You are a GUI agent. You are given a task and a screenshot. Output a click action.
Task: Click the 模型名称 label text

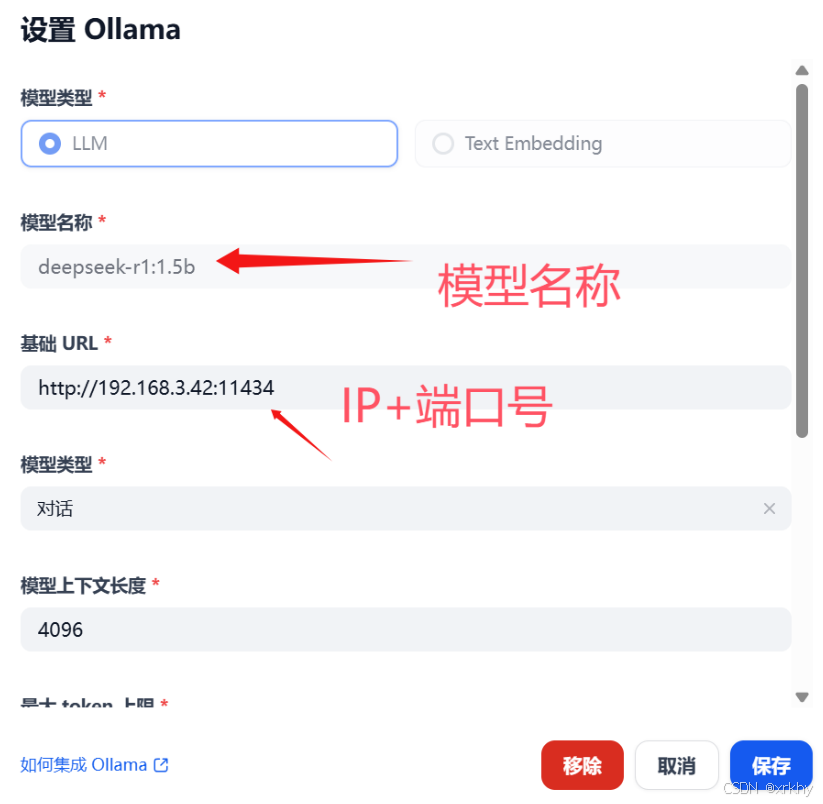coord(56,223)
